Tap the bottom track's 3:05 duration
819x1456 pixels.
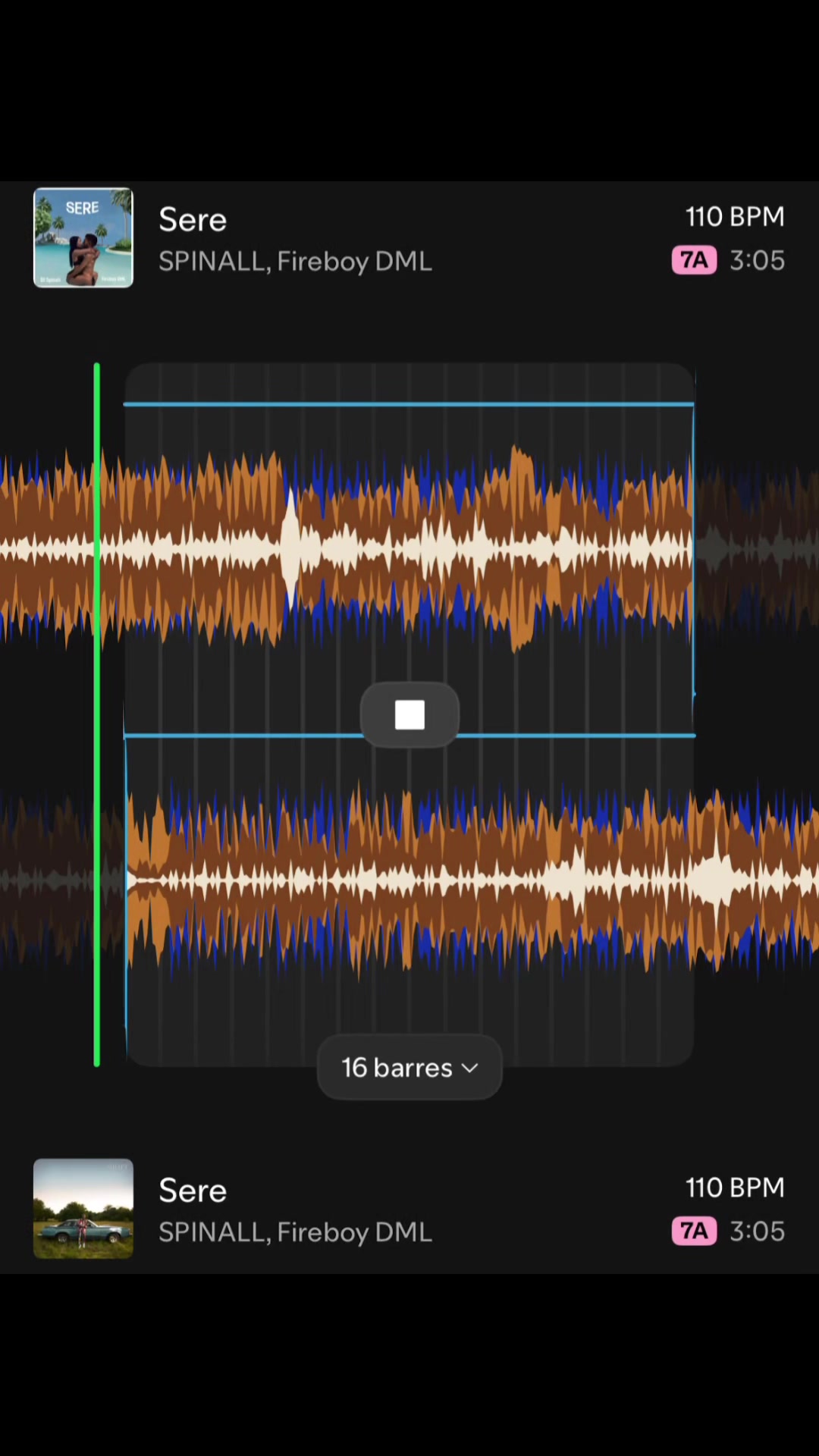[757, 1231]
